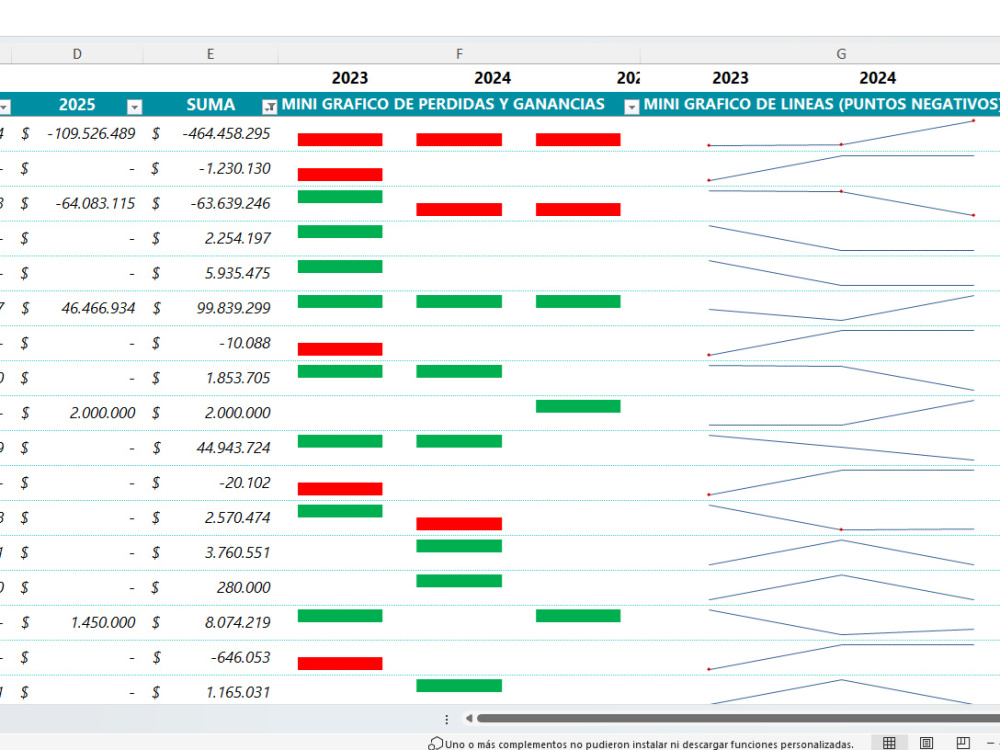
Task: Select cell with value 44.943.724
Action: point(210,448)
